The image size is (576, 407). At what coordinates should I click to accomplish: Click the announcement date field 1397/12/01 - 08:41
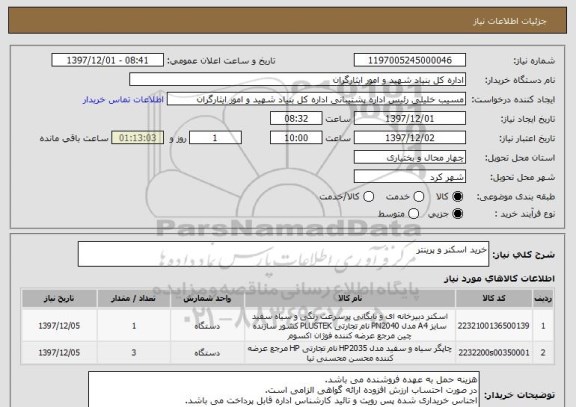coord(108,60)
